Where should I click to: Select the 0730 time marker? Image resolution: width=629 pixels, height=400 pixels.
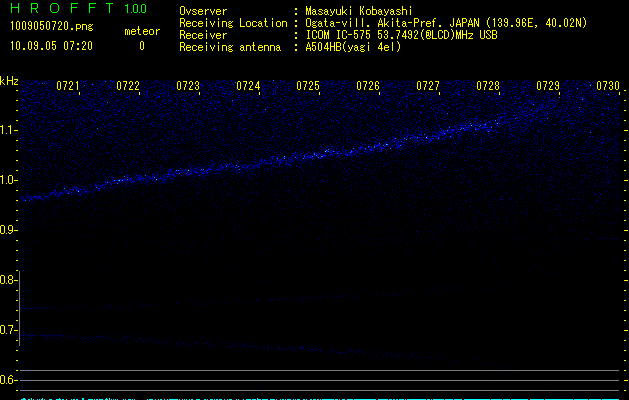click(608, 86)
